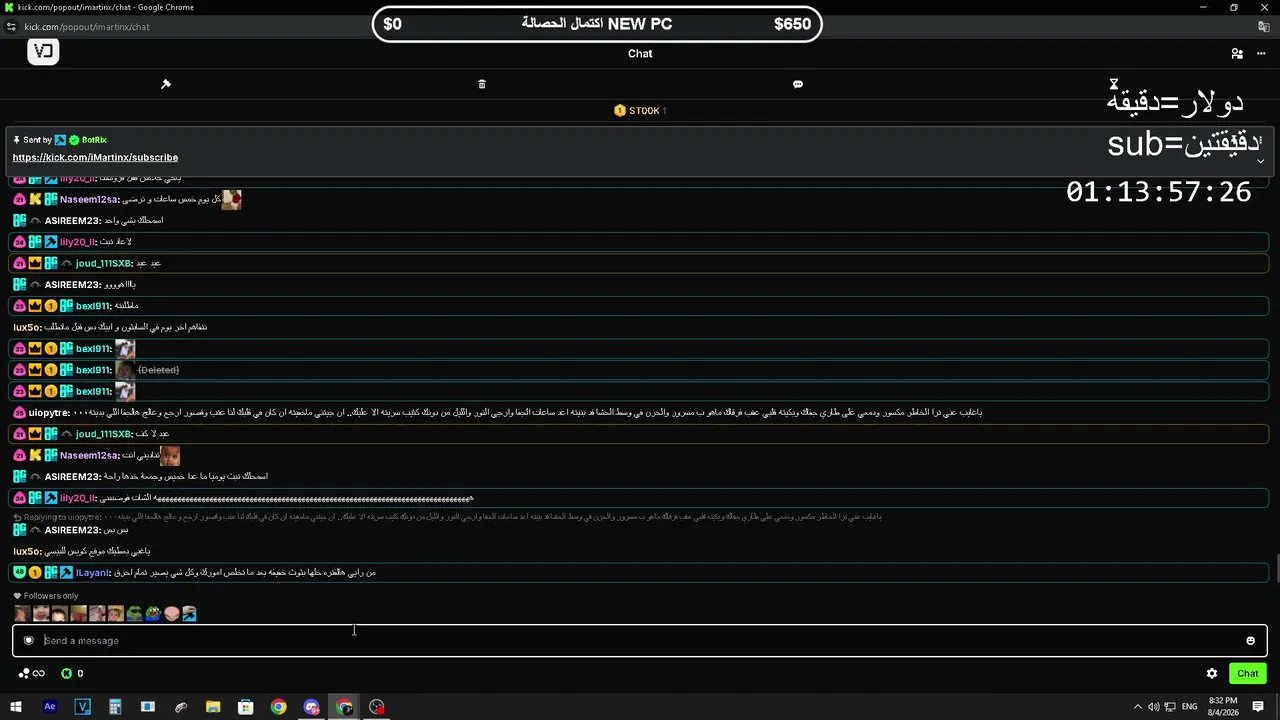Launch Calculator from taskbar

[115, 707]
